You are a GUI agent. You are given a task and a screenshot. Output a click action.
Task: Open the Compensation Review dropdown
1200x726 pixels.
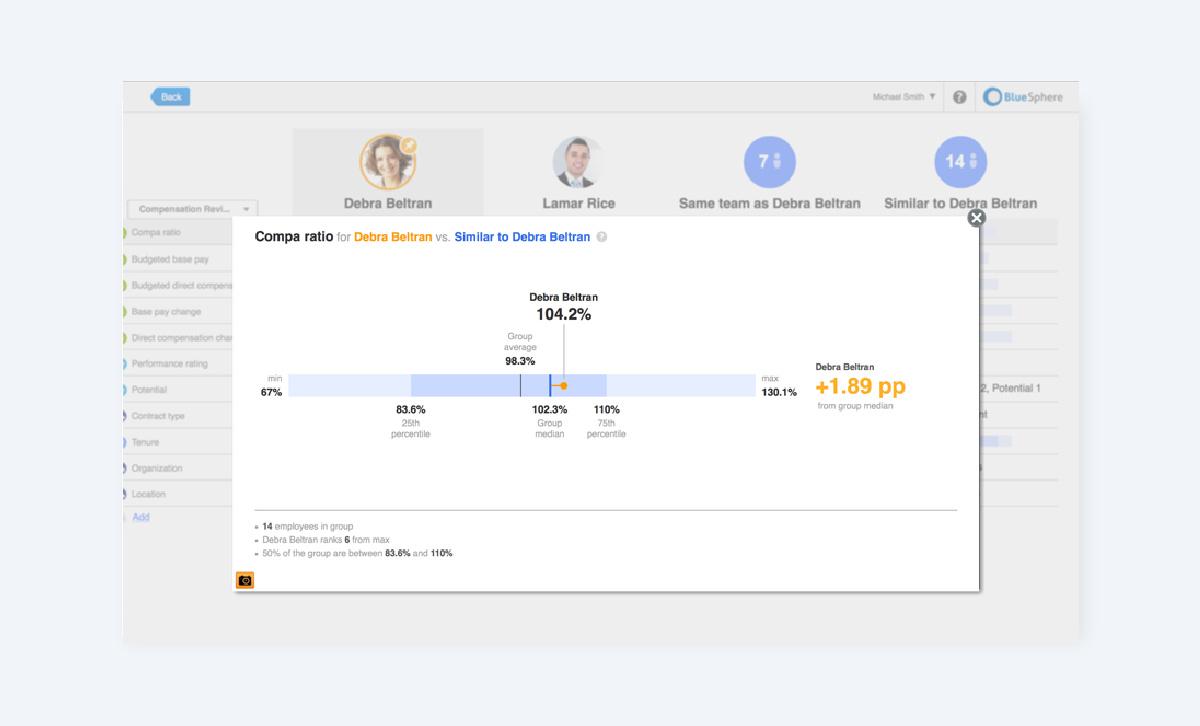coord(192,209)
